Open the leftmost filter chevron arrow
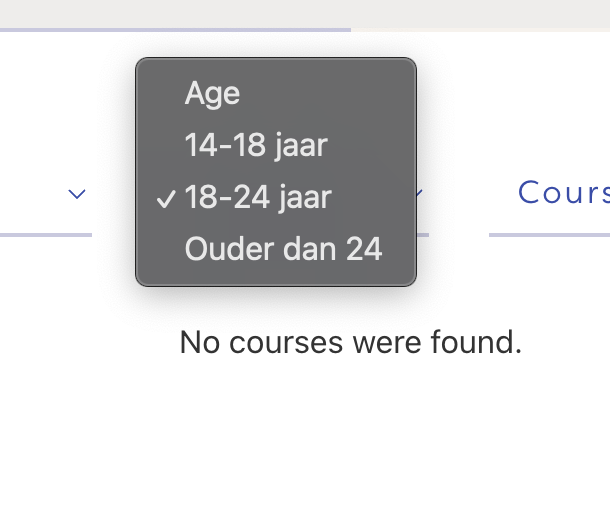 pyautogui.click(x=77, y=194)
